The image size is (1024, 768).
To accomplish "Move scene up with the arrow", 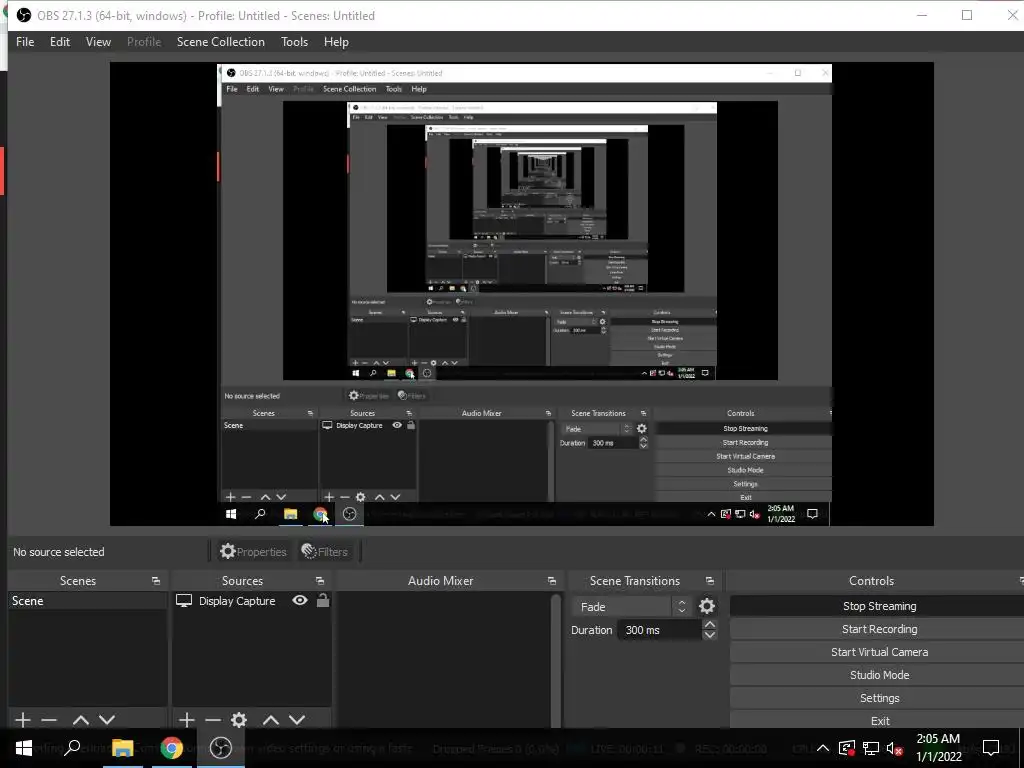I will coord(81,720).
